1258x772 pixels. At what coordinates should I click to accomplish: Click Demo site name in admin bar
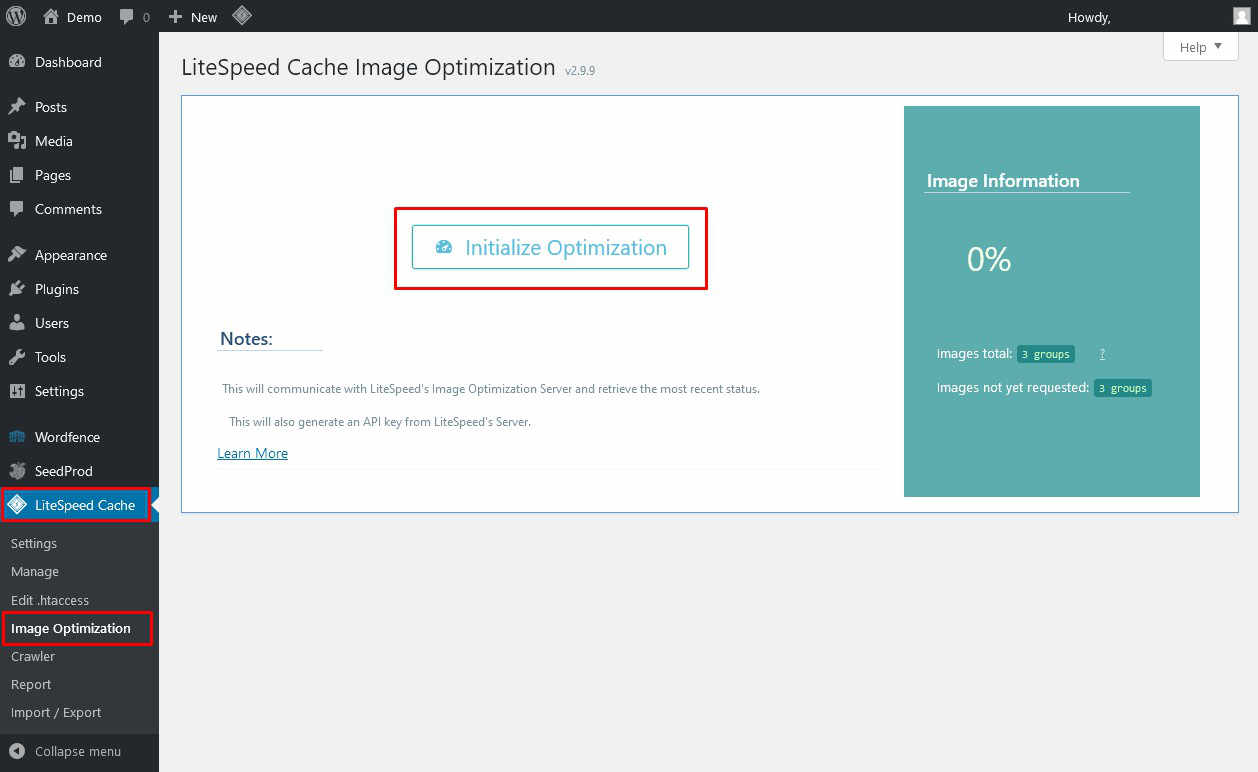tap(84, 17)
